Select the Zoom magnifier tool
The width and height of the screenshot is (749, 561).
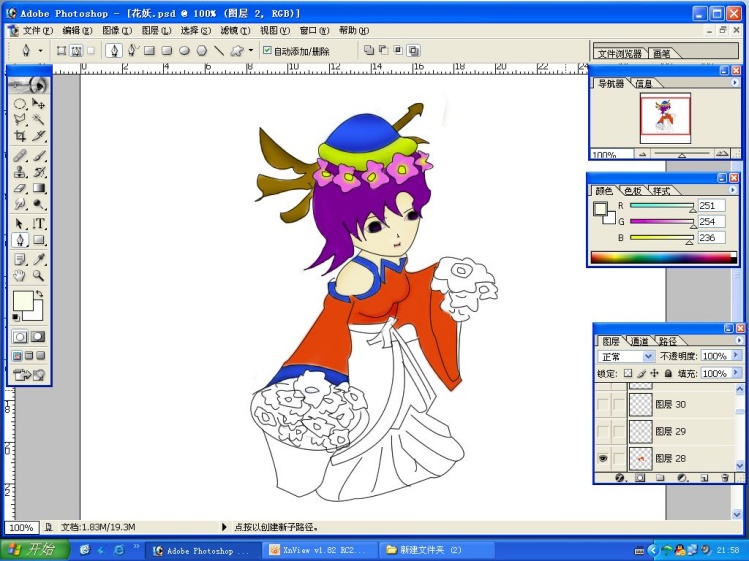(38, 276)
